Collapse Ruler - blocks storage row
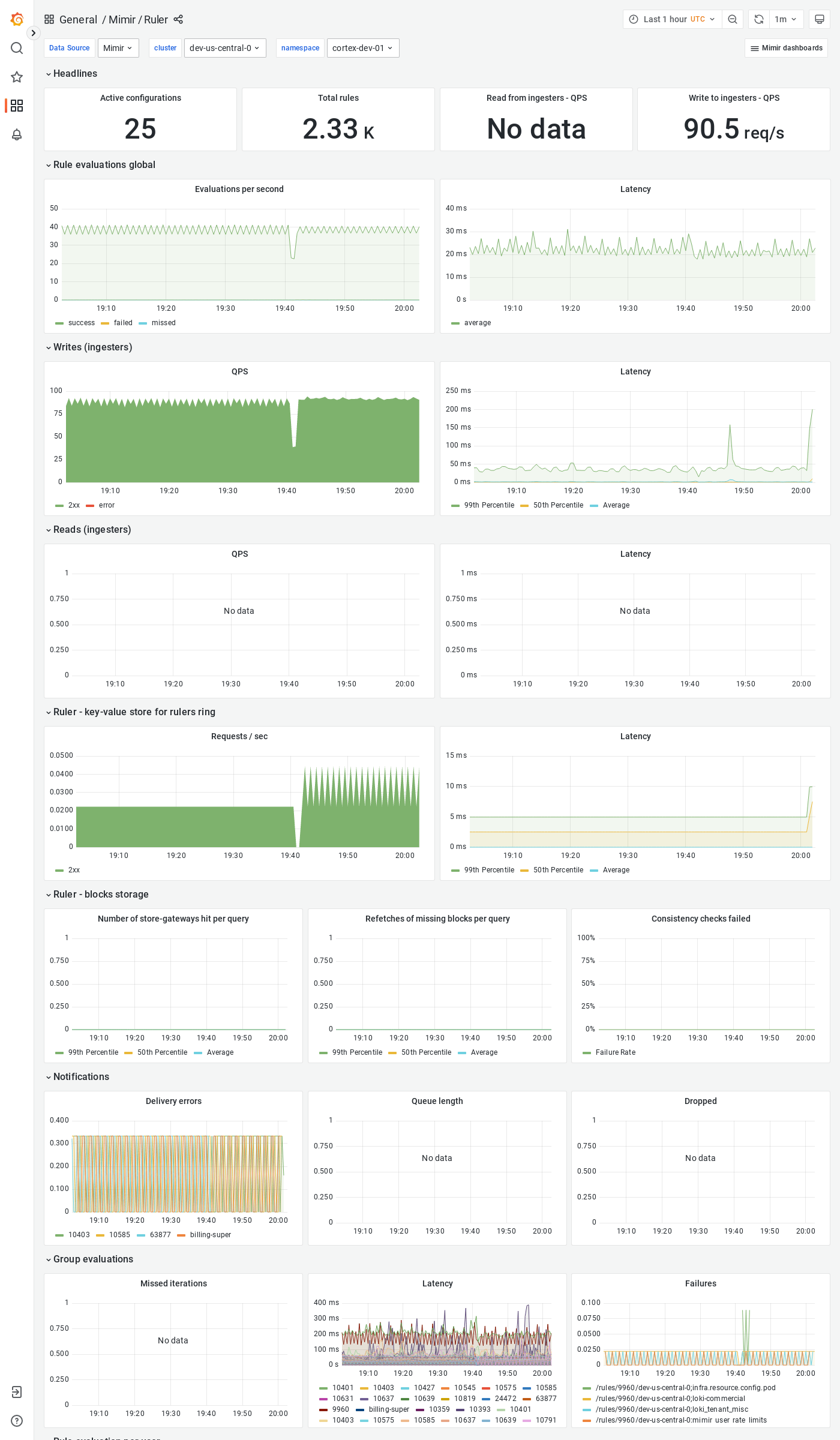The image size is (840, 1440). 98,894
